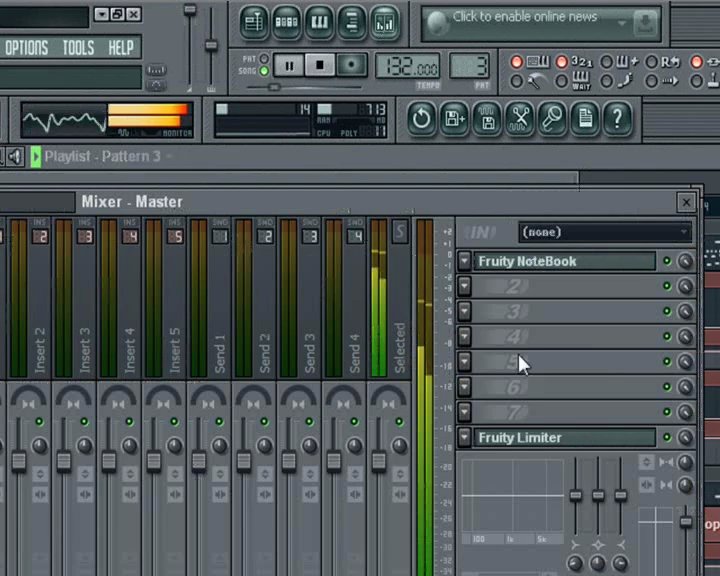Pause playback in transport
This screenshot has width=720, height=576.
[289, 65]
